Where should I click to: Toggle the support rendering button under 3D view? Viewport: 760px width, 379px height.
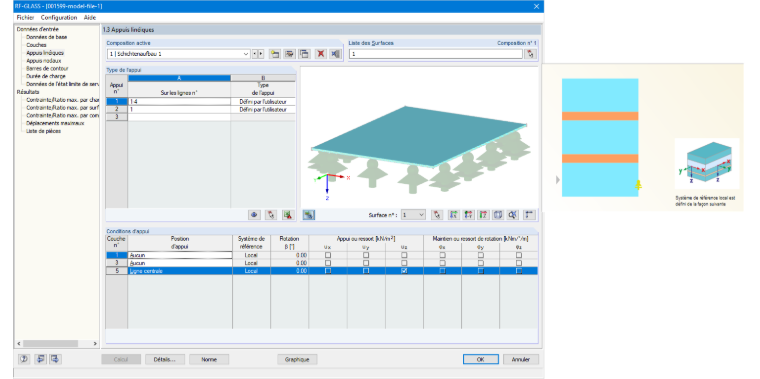(x=308, y=215)
